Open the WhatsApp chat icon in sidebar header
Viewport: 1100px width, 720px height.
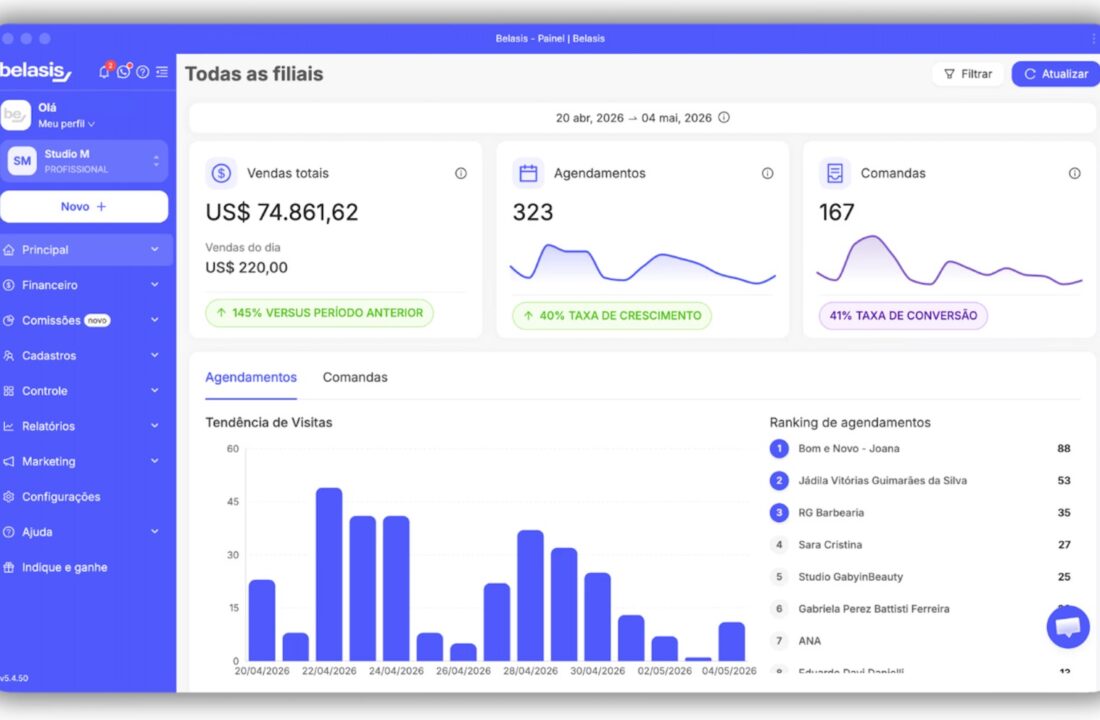pos(123,72)
